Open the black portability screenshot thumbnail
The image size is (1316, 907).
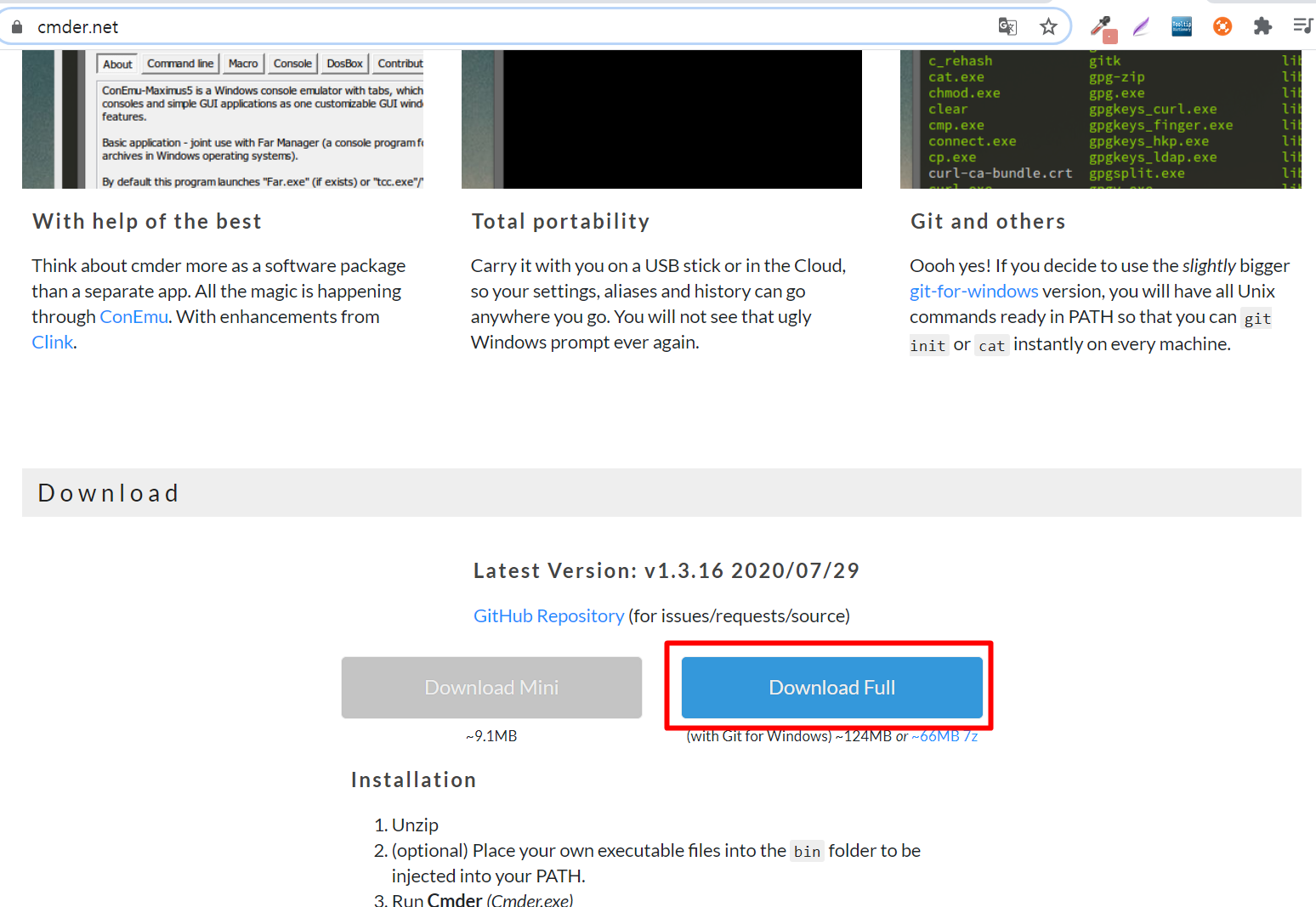[661, 119]
